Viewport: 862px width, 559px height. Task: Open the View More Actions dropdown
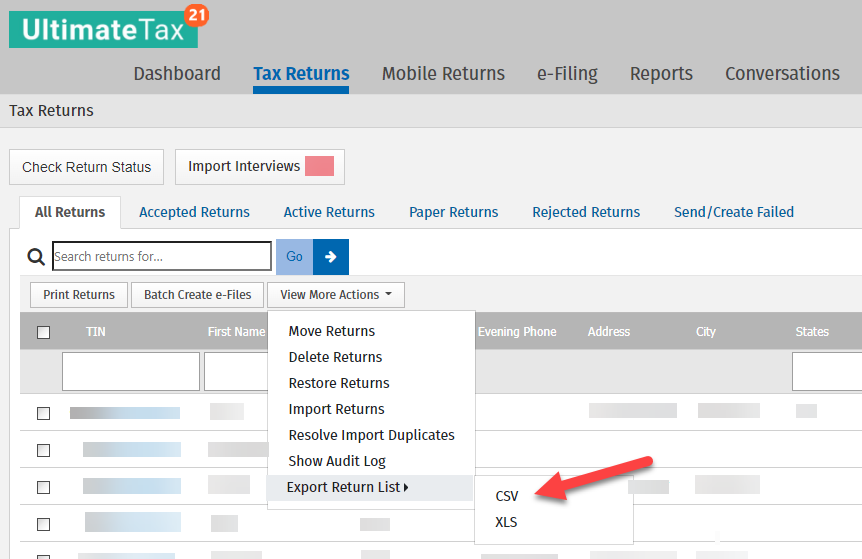coord(336,295)
